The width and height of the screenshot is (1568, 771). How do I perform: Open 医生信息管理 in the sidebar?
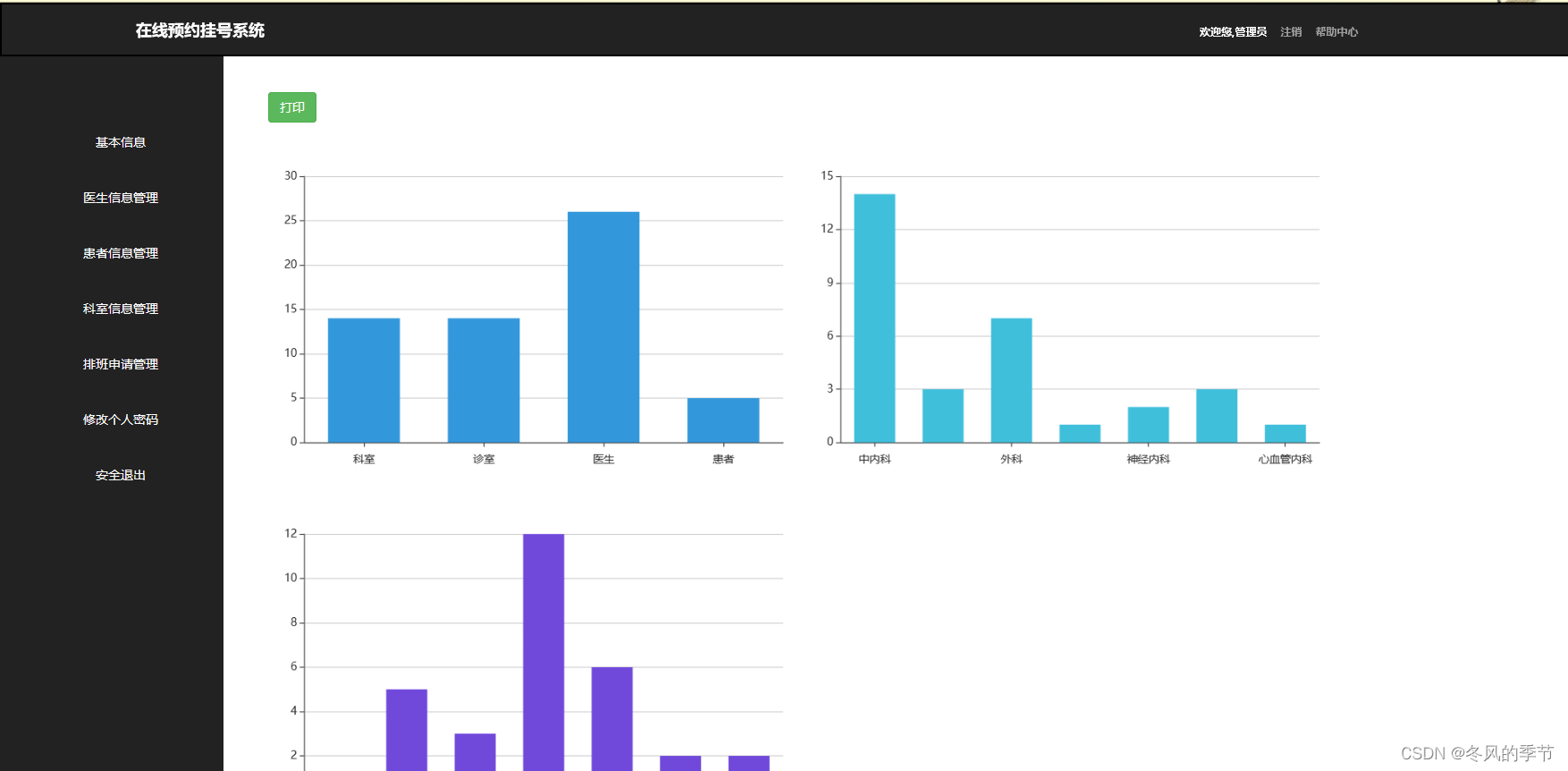(121, 198)
